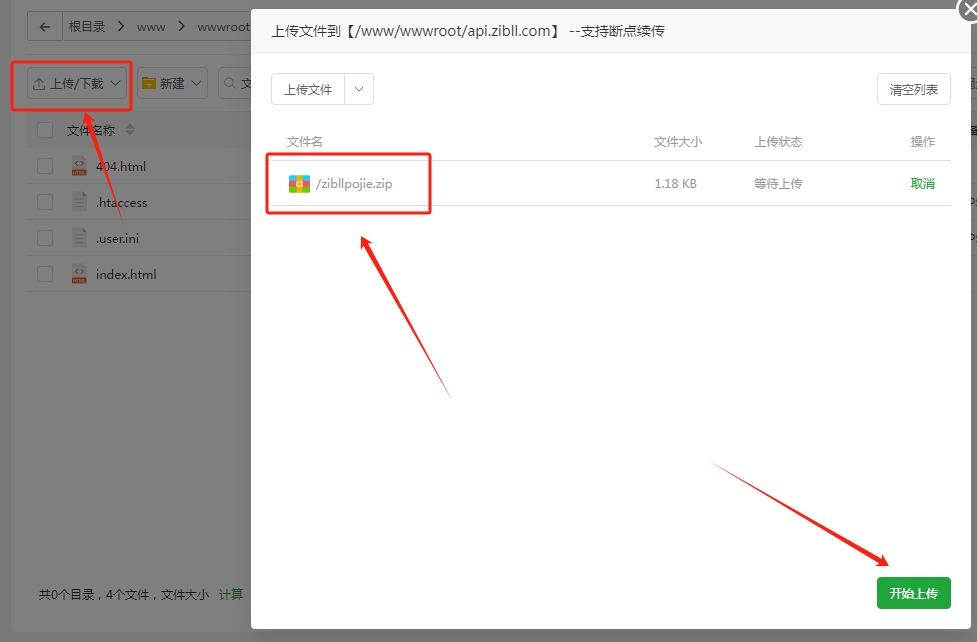
Task: Tick the checkbox next to 404.html
Action: tap(45, 166)
